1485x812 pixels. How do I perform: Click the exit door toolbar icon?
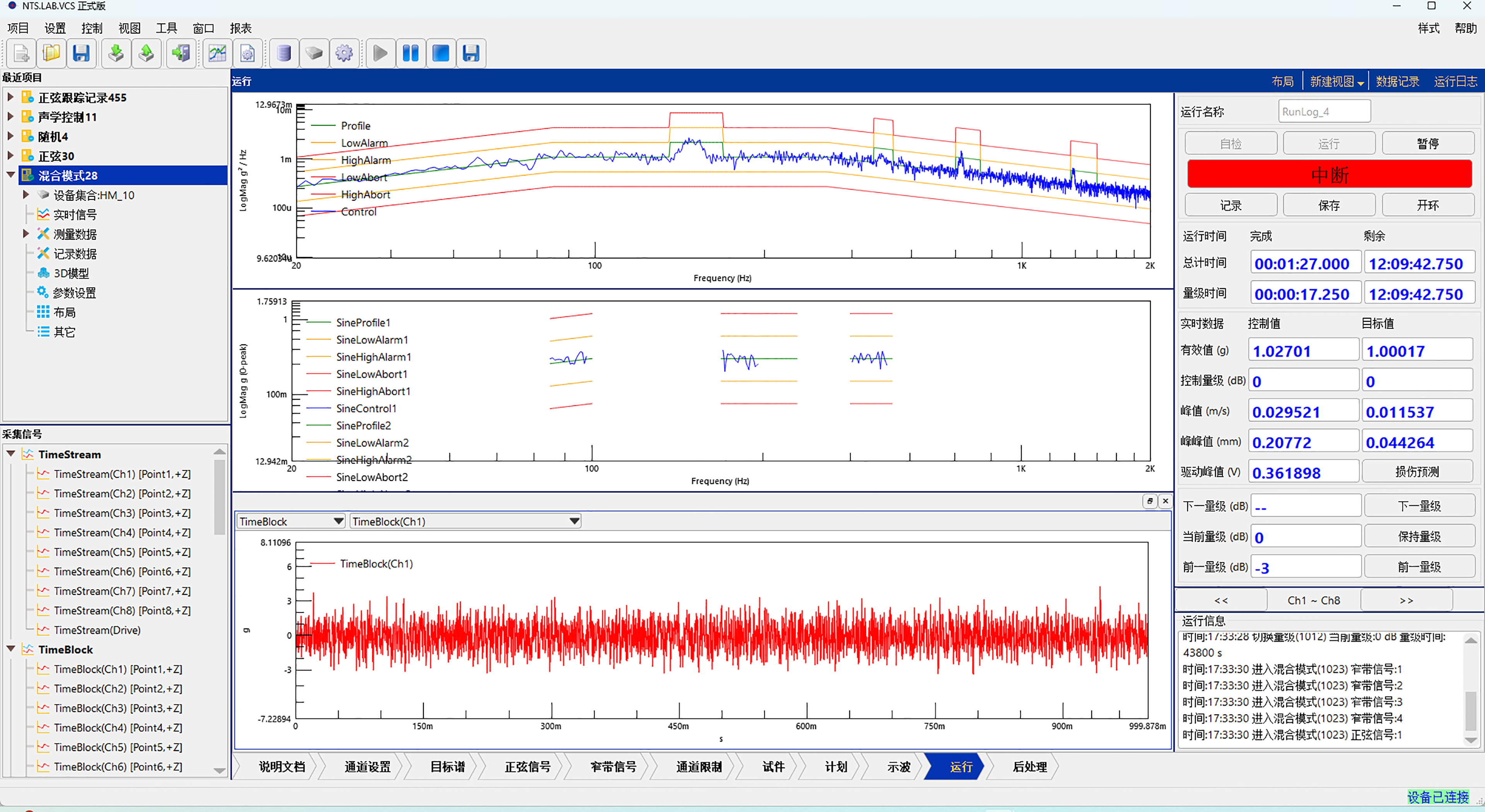181,54
